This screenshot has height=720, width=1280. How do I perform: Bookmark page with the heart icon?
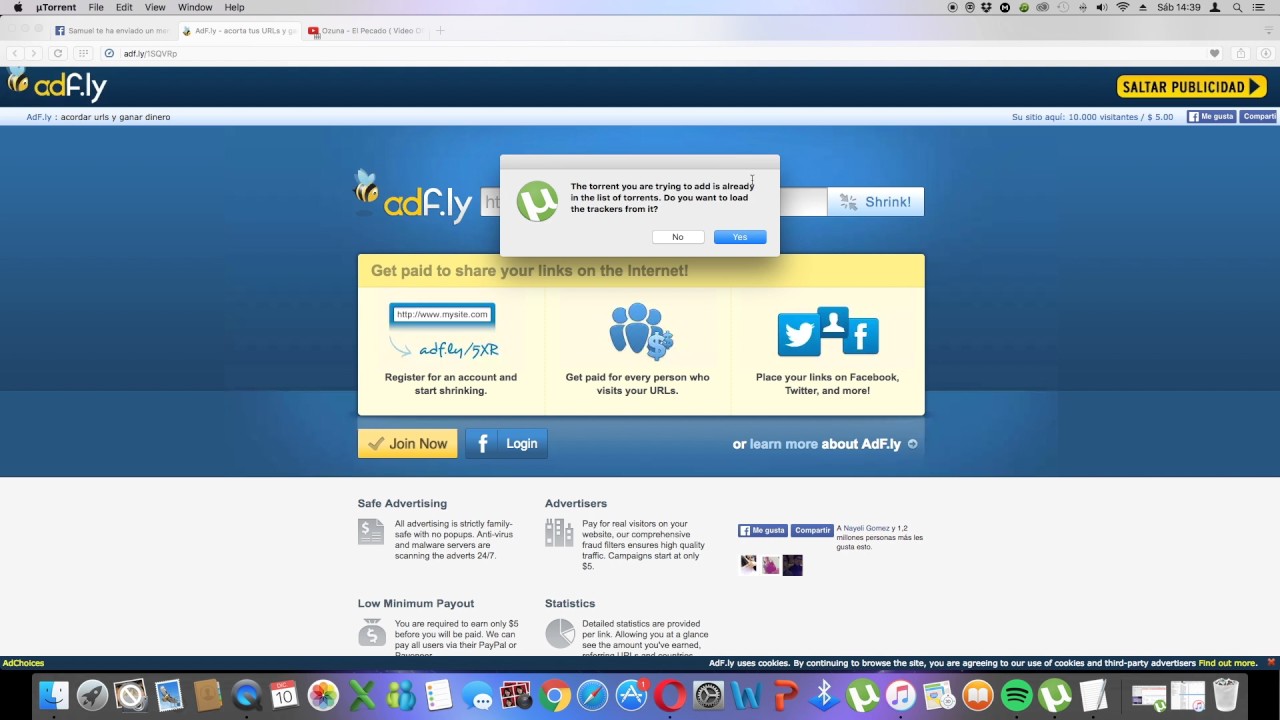click(1214, 53)
